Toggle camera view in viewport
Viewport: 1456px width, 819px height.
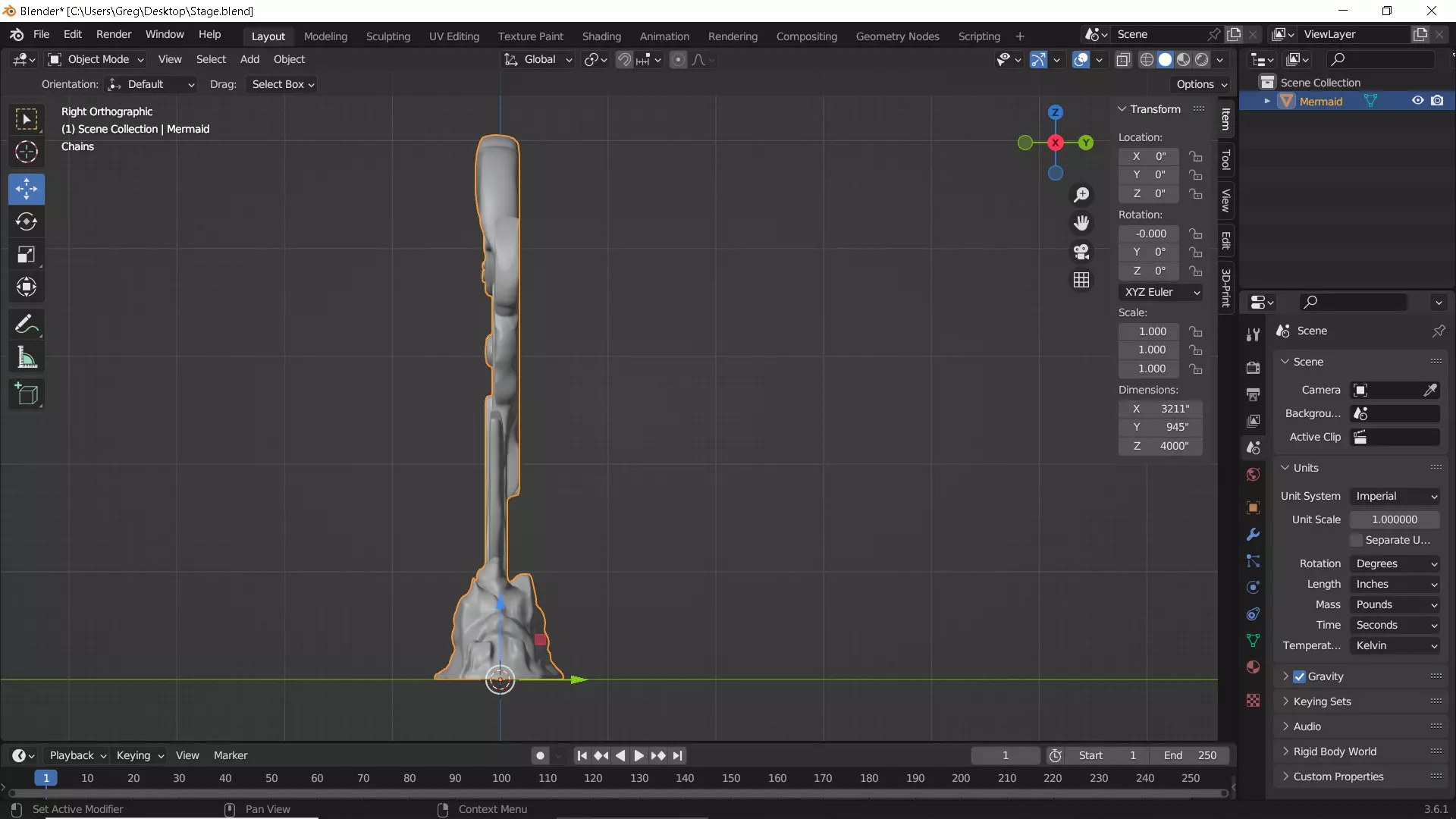[x=1081, y=252]
